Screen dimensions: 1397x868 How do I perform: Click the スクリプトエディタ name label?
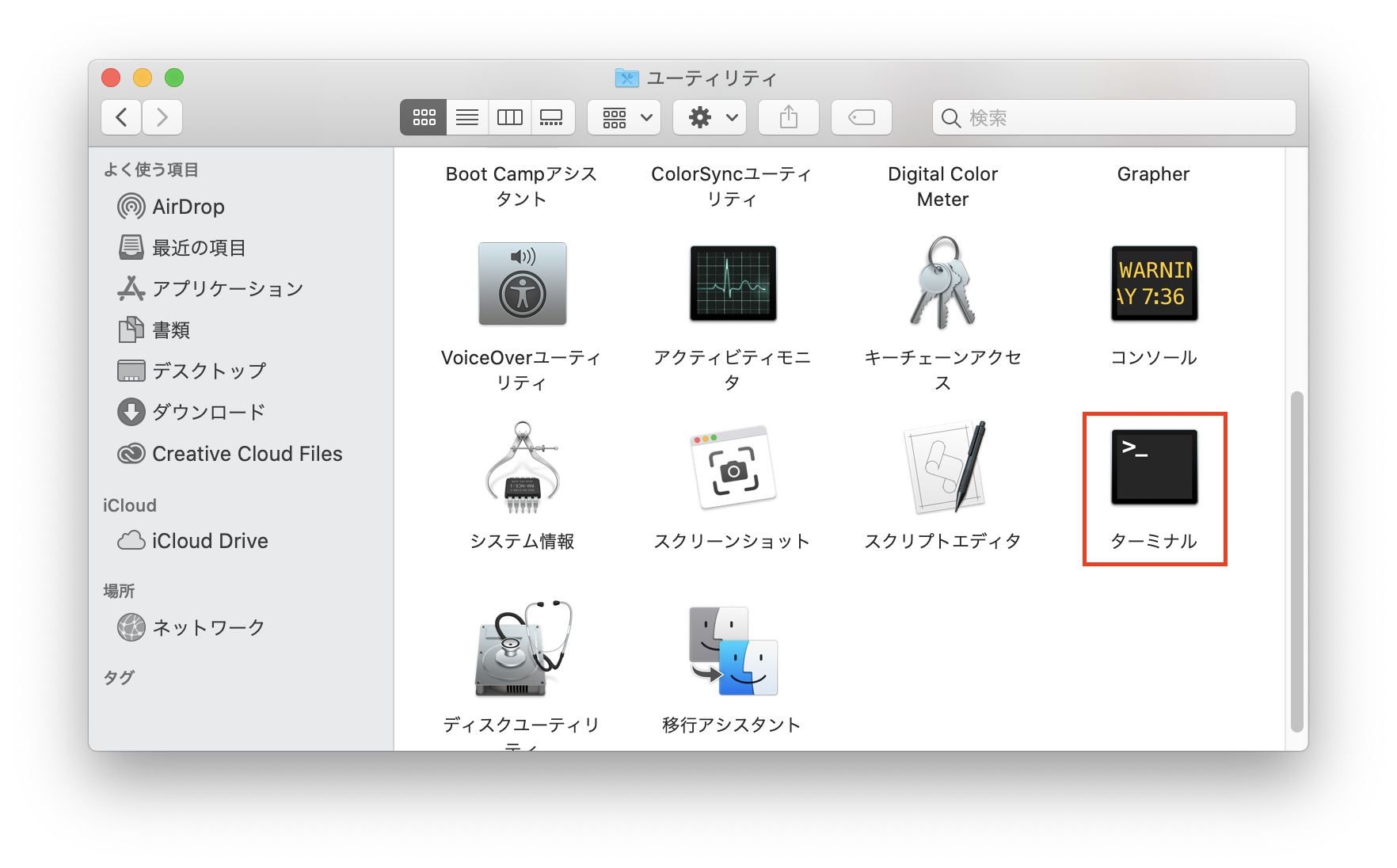click(942, 541)
